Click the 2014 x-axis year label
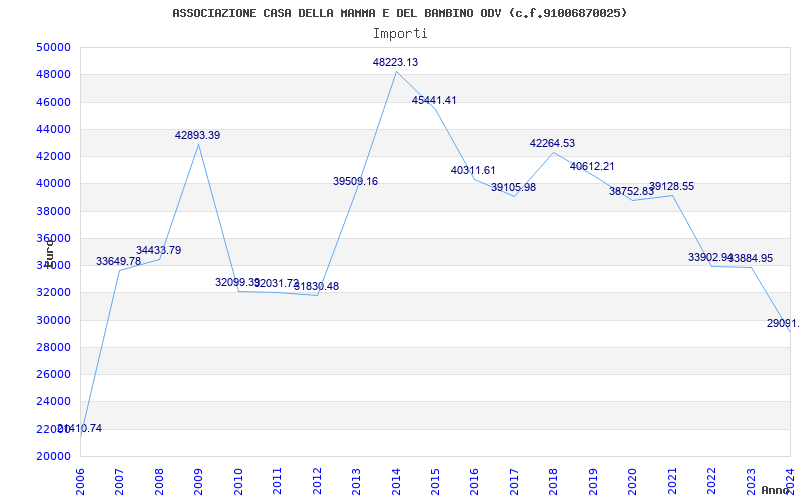Screen dimensions: 800x500 click(x=396, y=482)
